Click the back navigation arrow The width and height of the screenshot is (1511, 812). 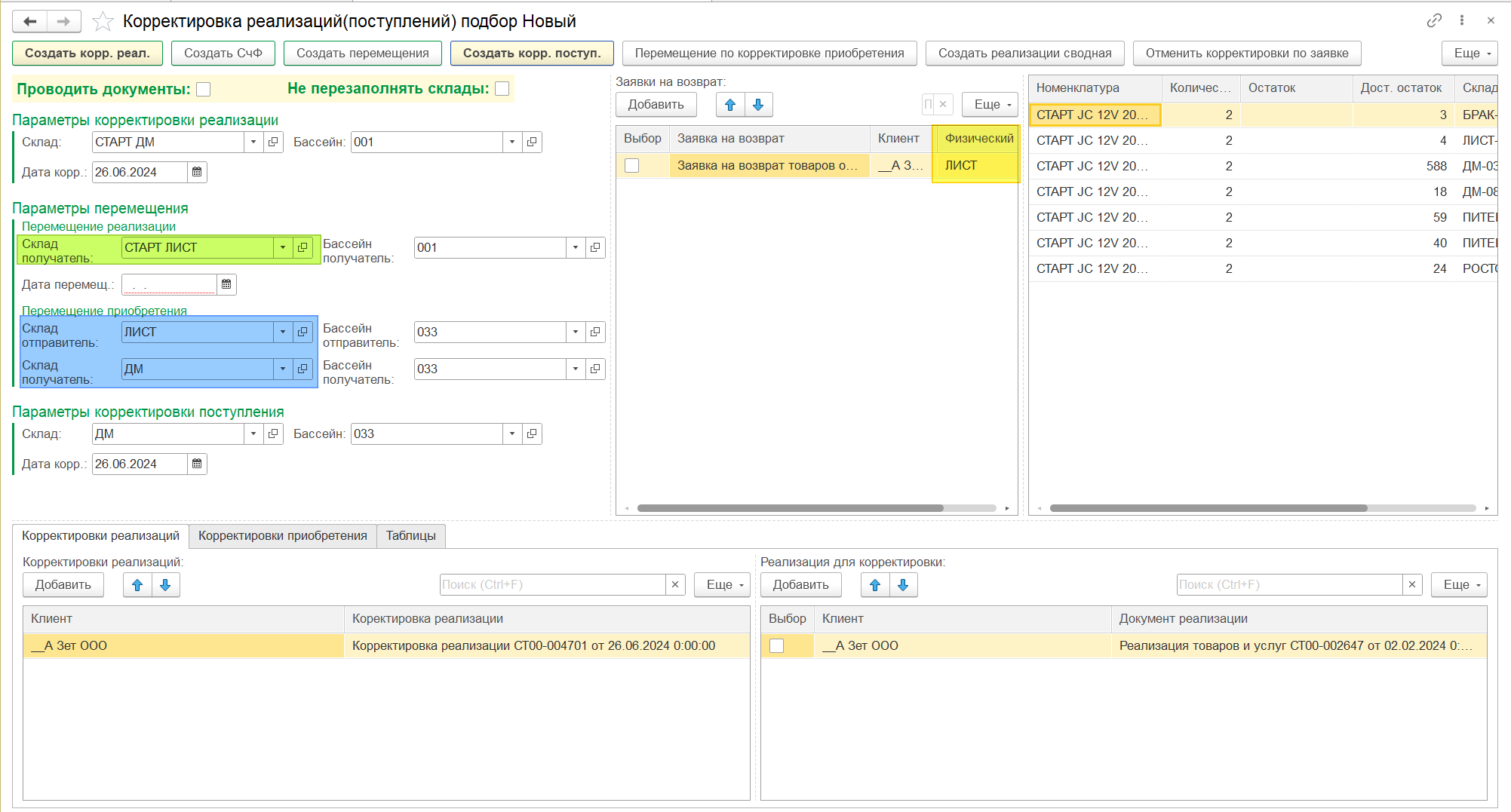[30, 21]
